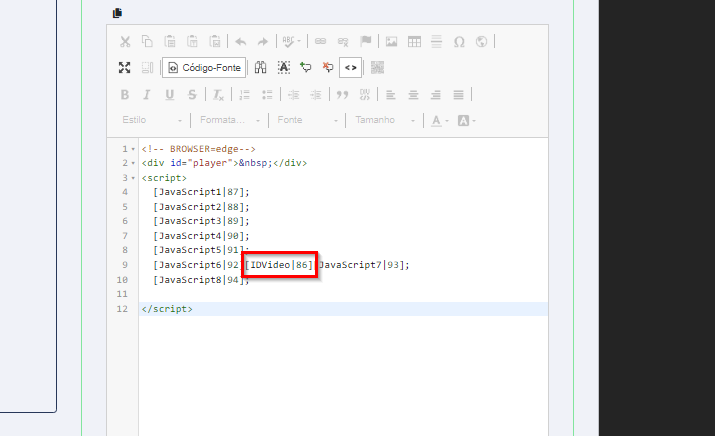Screen dimensions: 715x436
Task: Toggle the bulleted list
Action: pos(267,94)
